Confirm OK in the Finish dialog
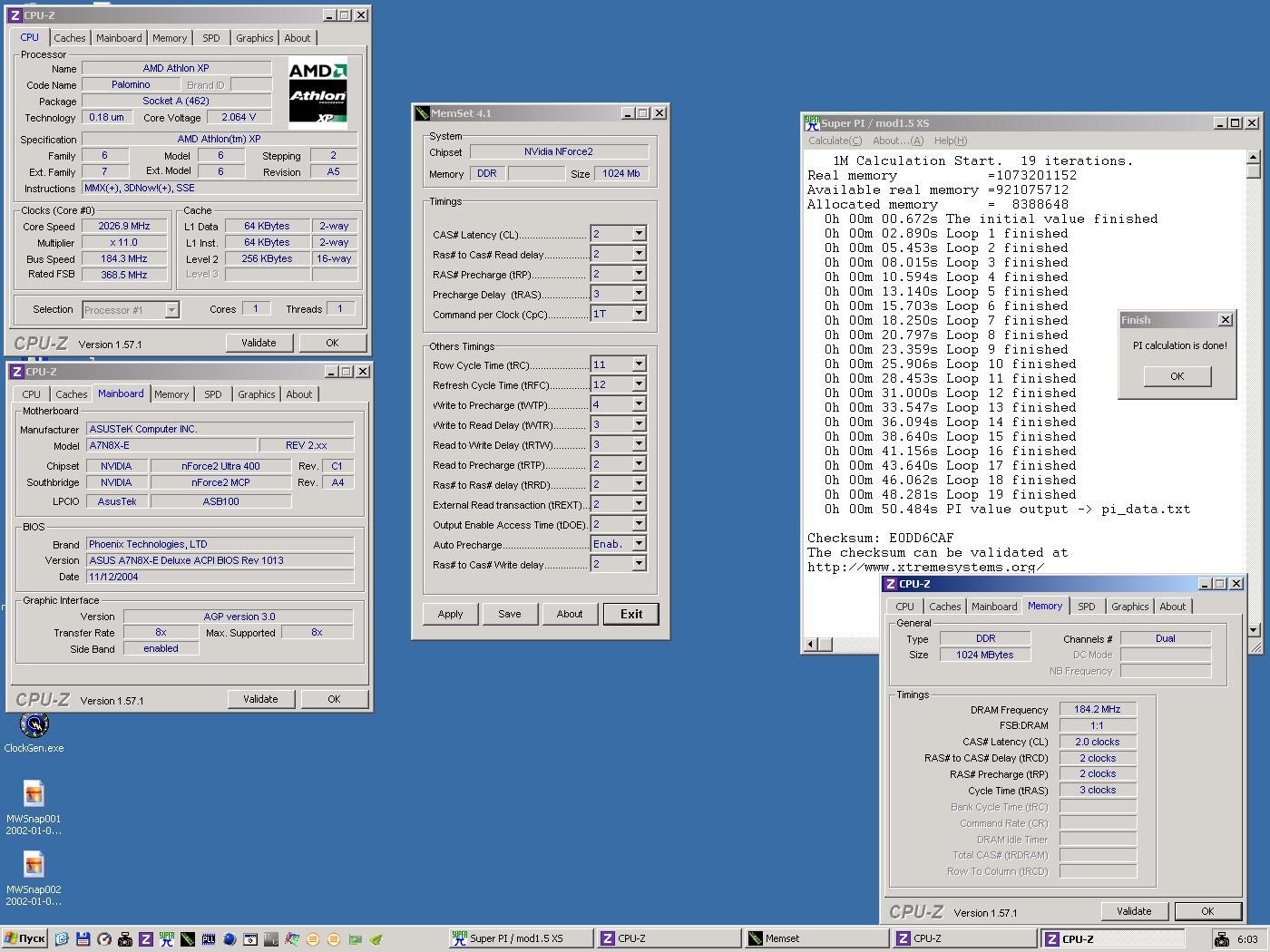This screenshot has width=1270, height=952. click(x=1177, y=376)
